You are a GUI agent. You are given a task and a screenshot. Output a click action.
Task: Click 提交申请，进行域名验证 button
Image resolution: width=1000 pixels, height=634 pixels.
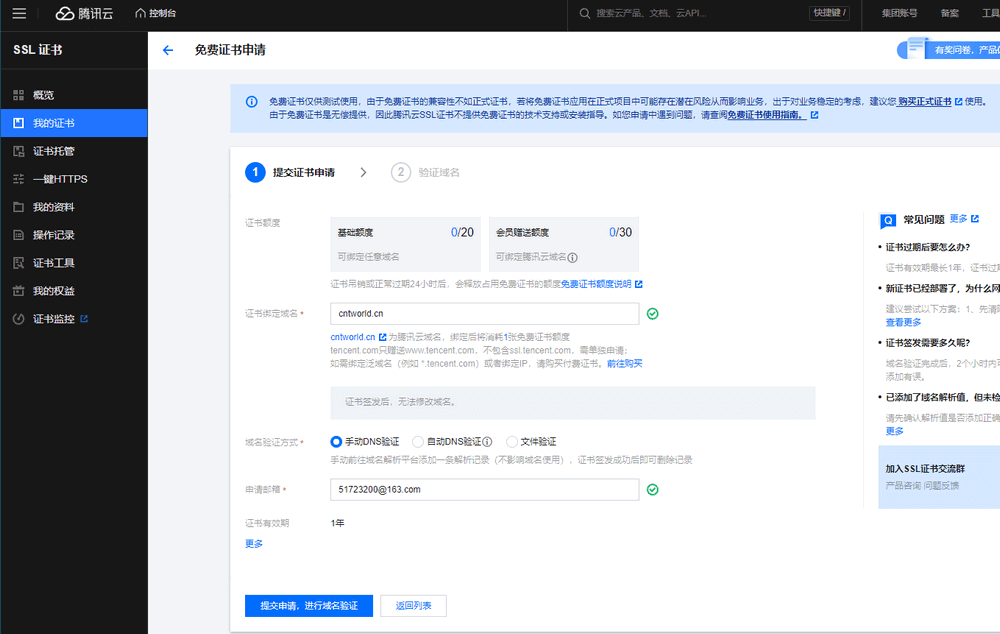[x=309, y=606]
